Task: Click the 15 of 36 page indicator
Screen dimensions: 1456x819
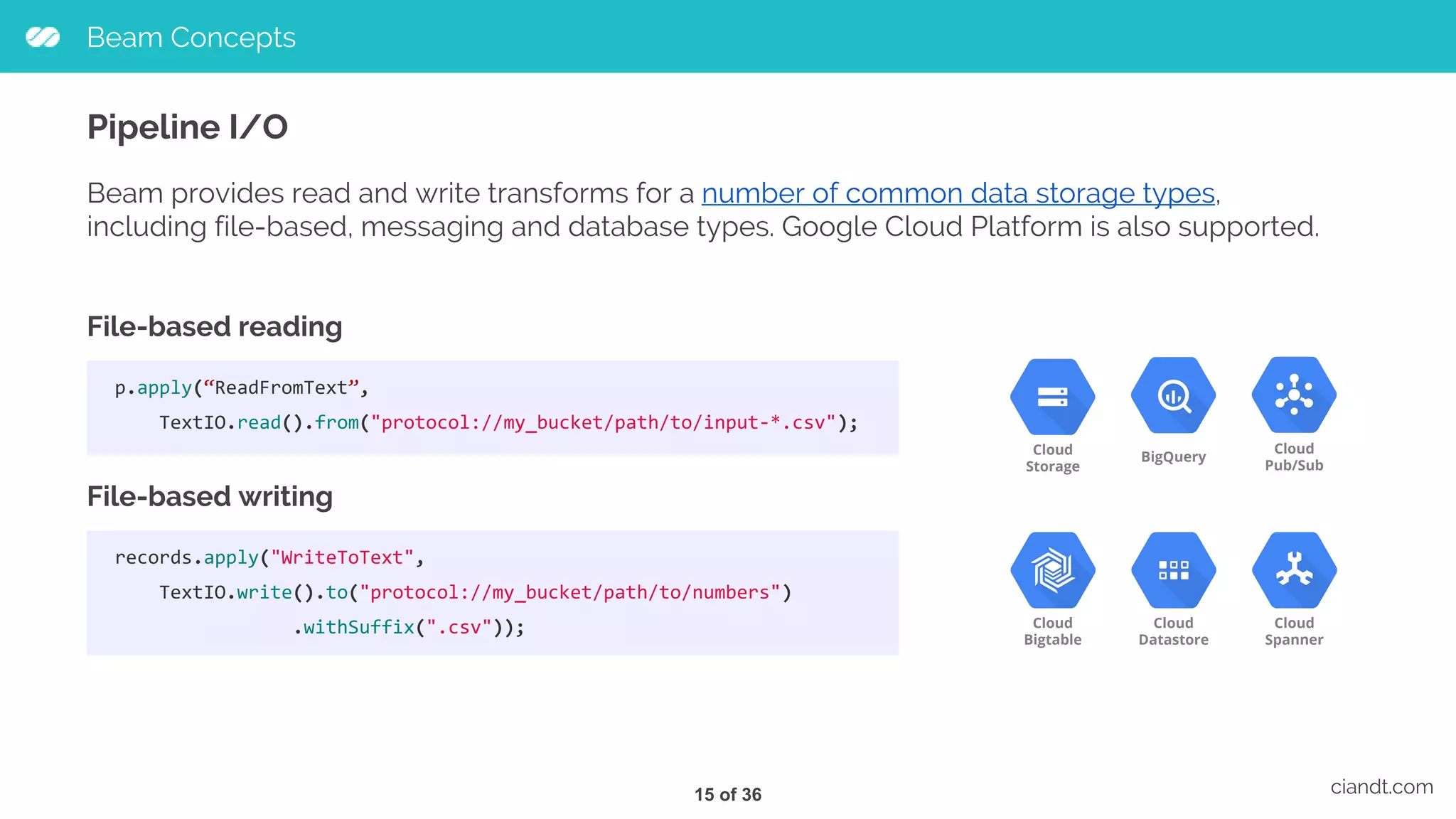Action: (727, 794)
